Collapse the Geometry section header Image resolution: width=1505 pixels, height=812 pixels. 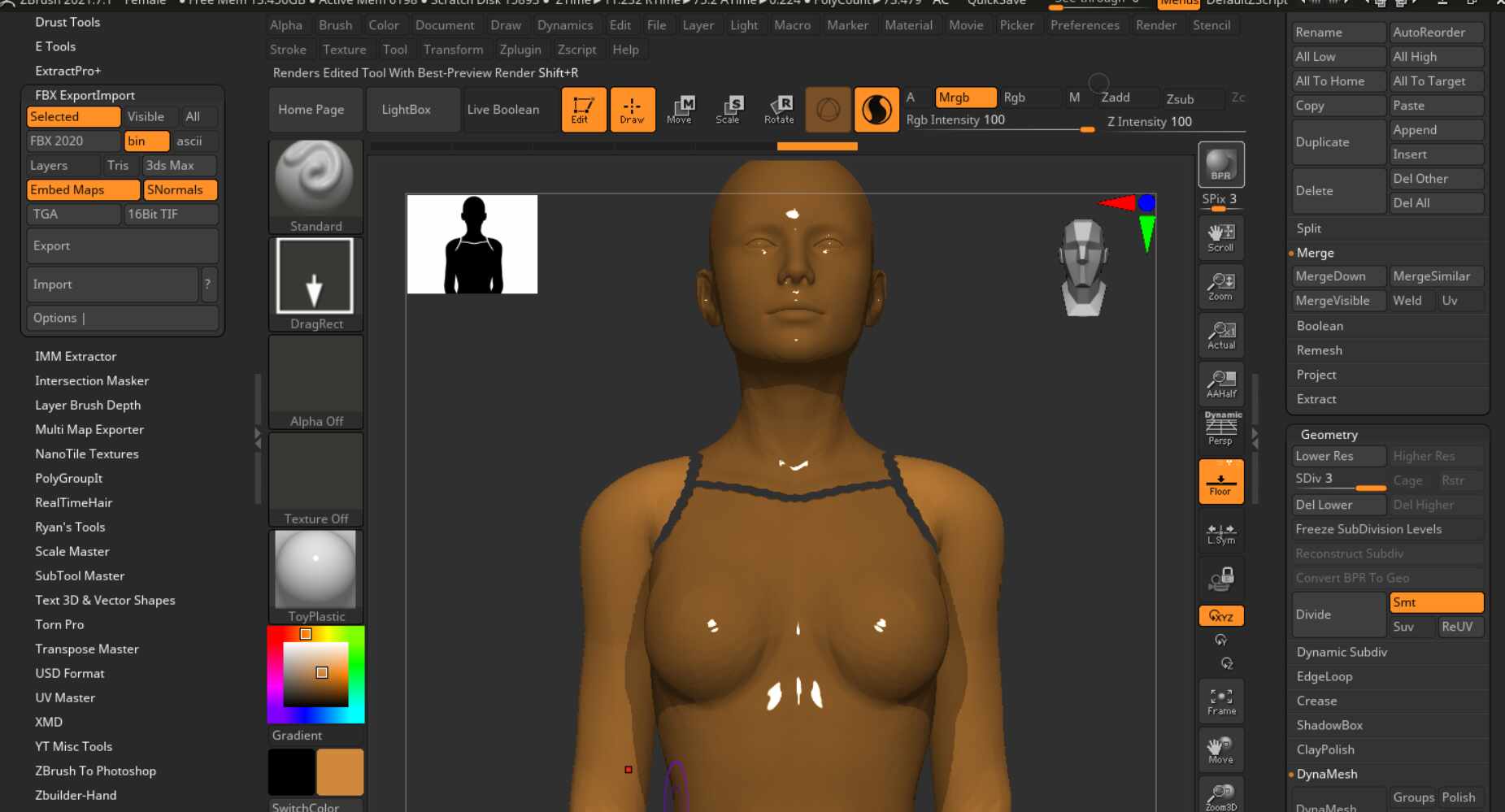pos(1329,435)
